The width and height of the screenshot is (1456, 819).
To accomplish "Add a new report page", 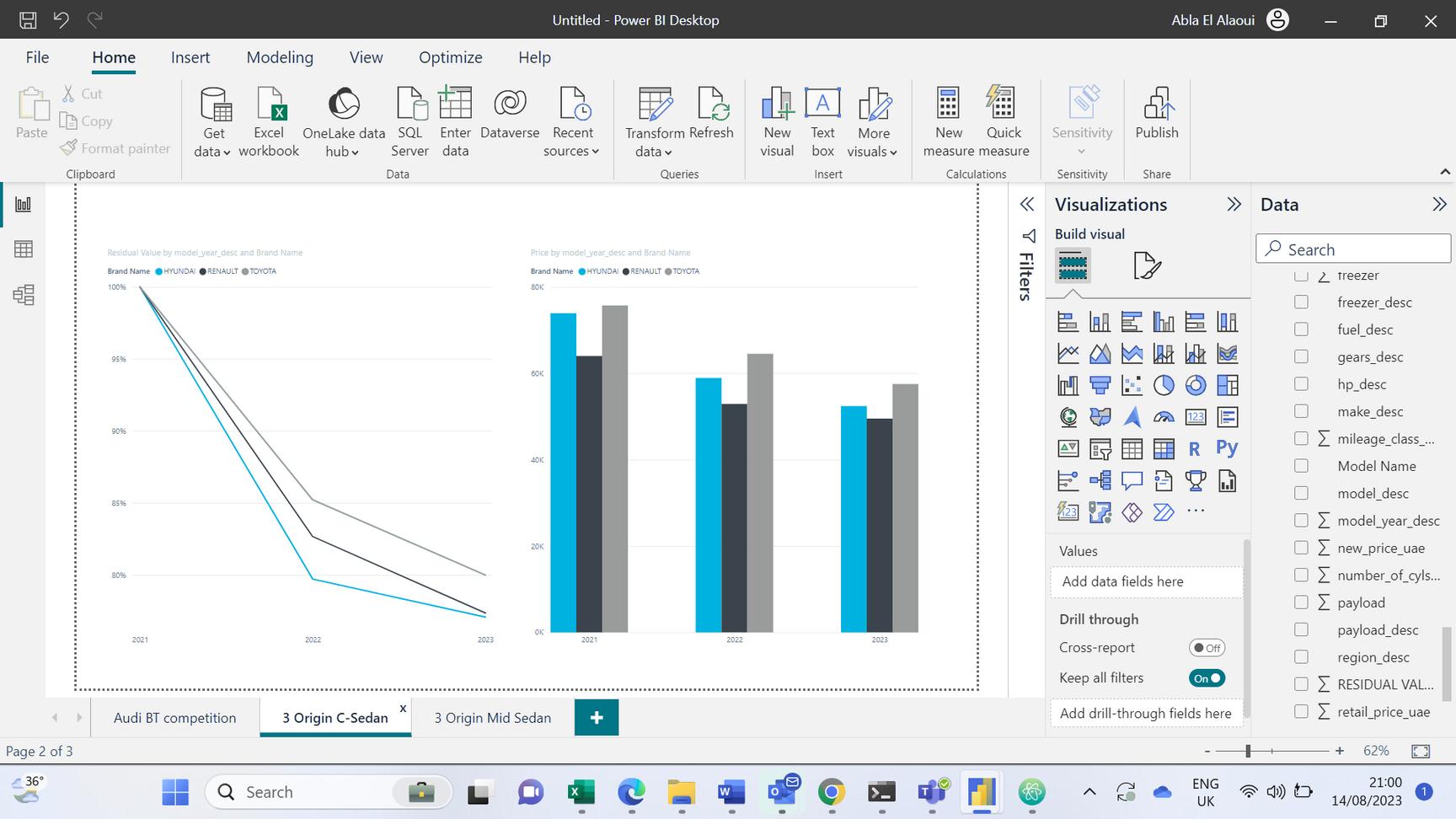I will (597, 718).
